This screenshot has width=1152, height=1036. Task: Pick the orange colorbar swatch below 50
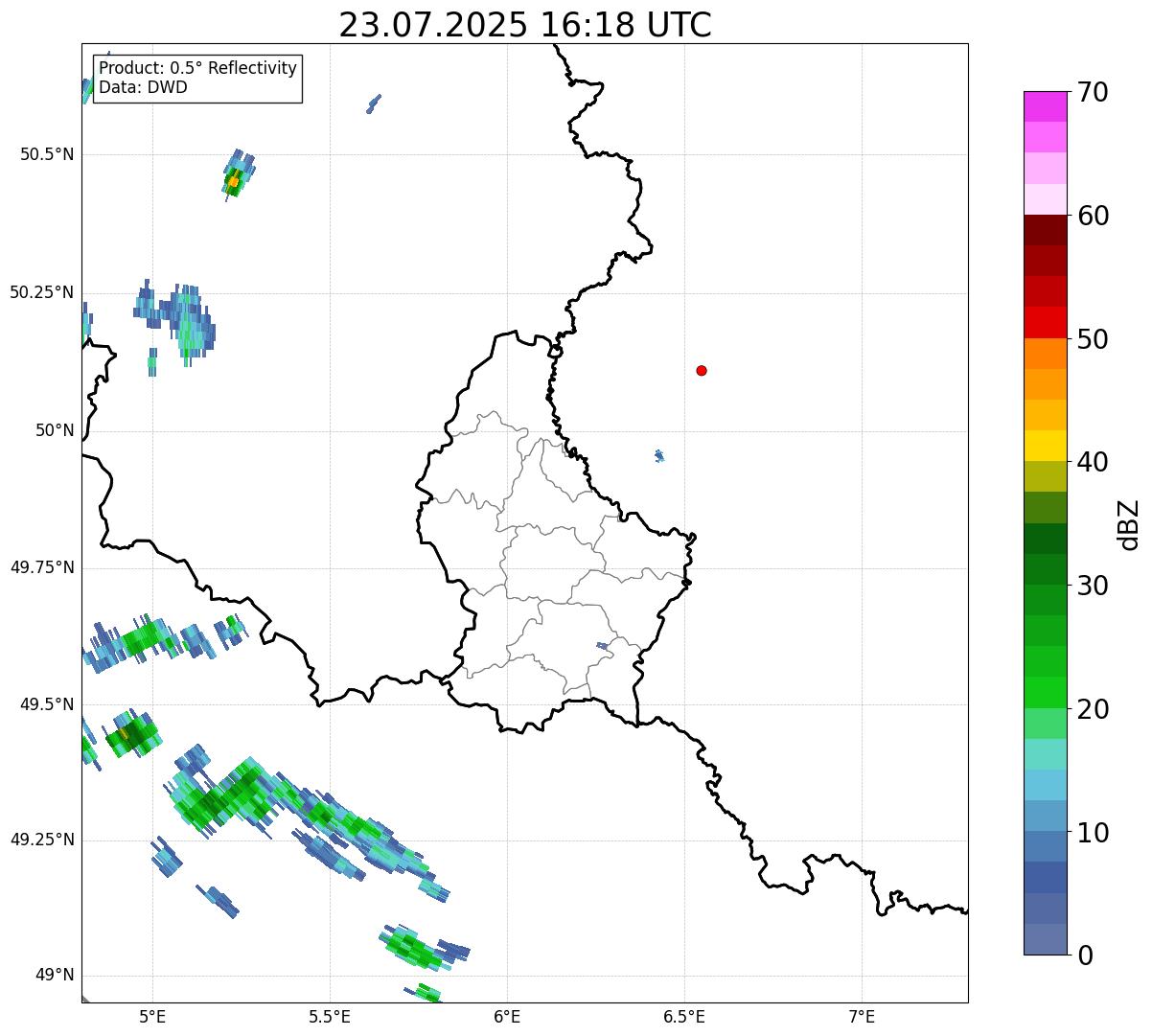pos(1045,354)
